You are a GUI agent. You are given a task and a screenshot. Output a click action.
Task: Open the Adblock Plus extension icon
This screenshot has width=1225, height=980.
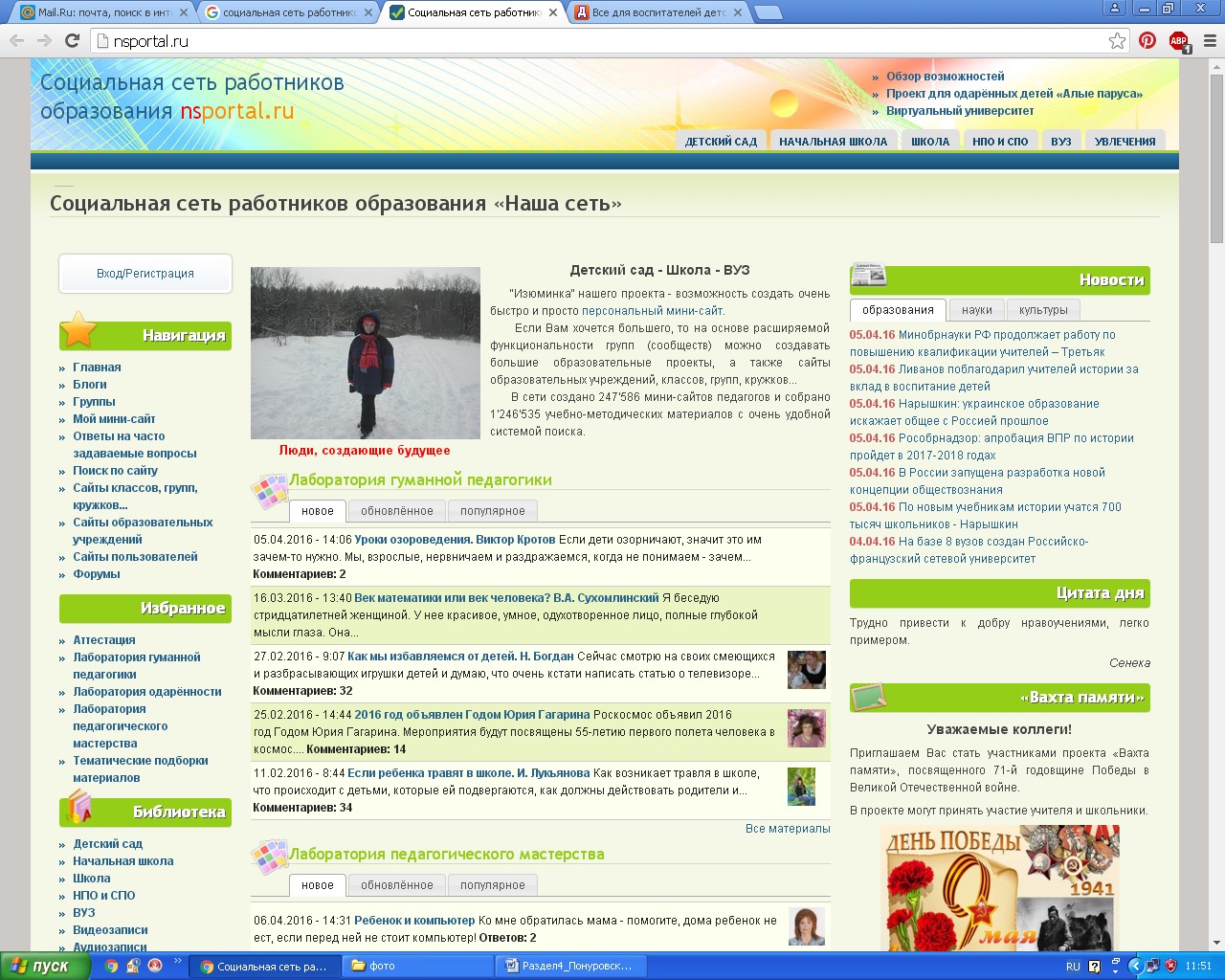(1178, 41)
